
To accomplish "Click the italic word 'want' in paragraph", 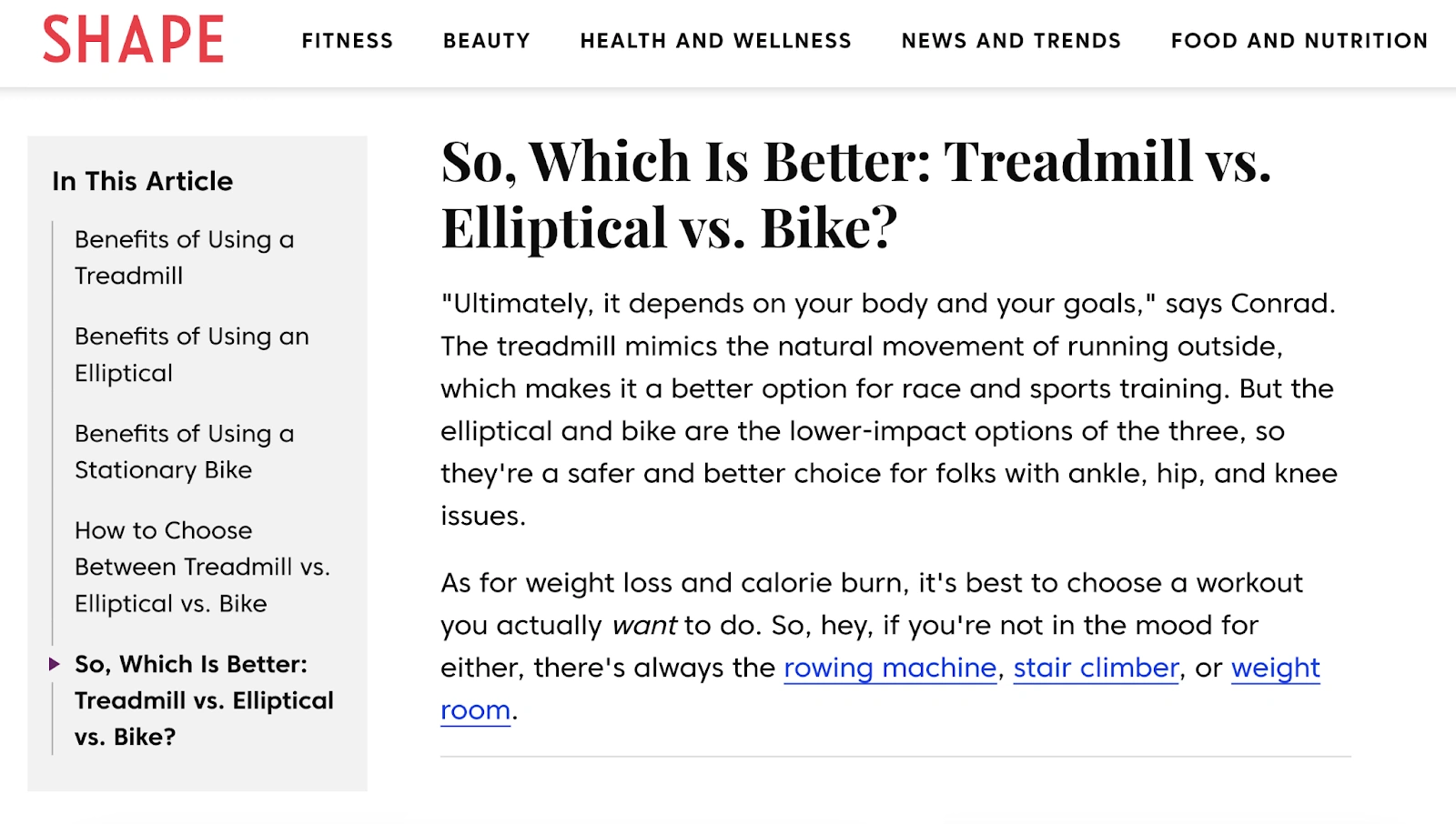I will point(644,626).
